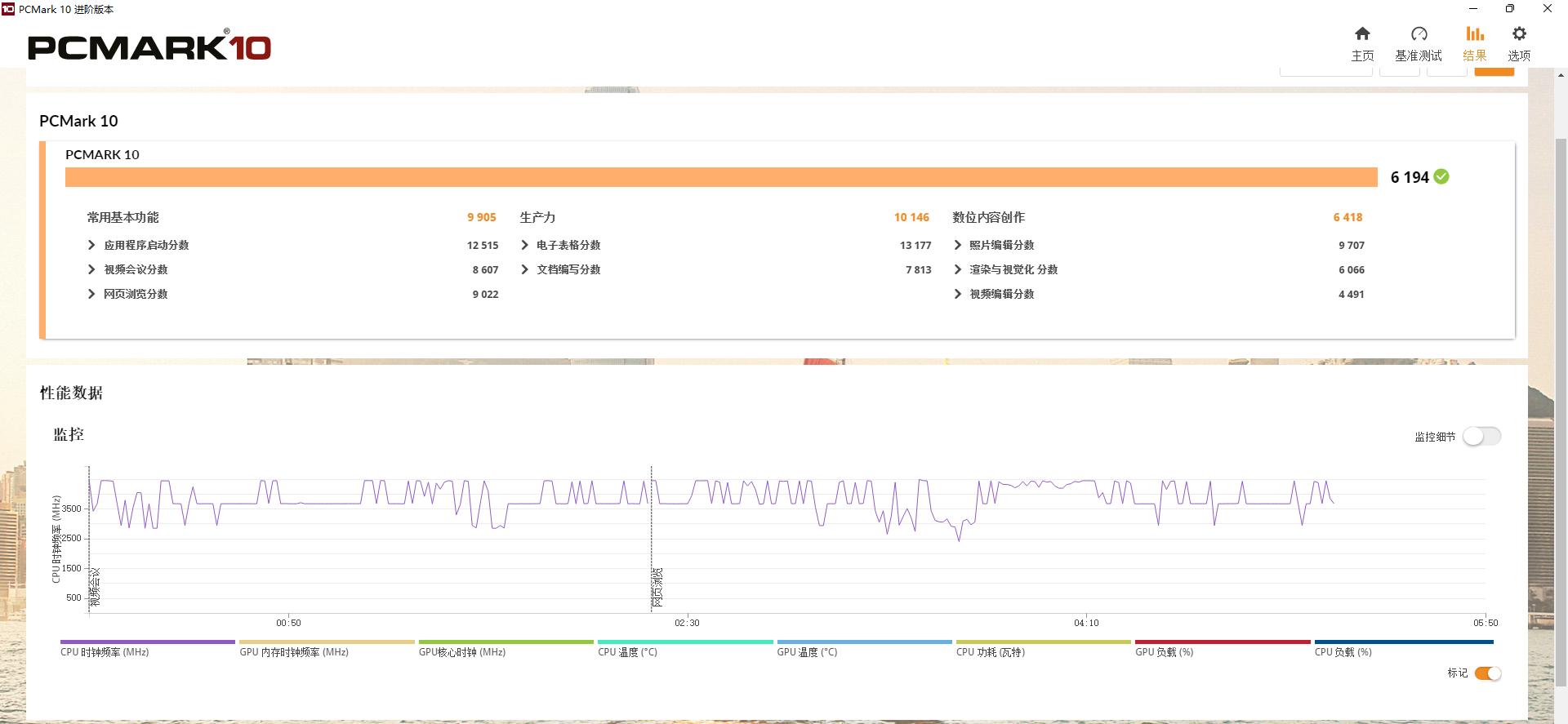Turn off the 标记 markers toggle

pos(1487,673)
